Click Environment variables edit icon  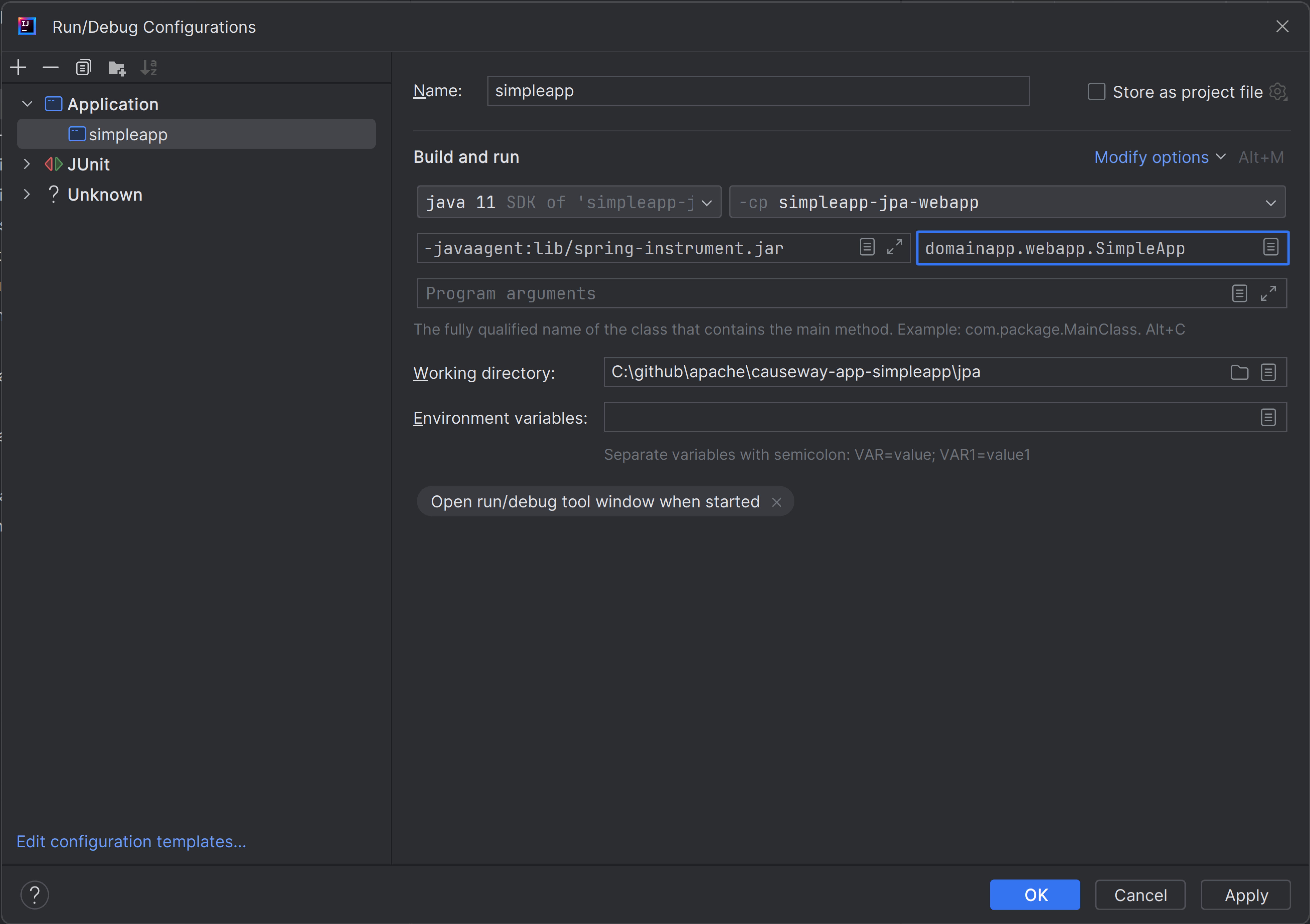point(1268,418)
